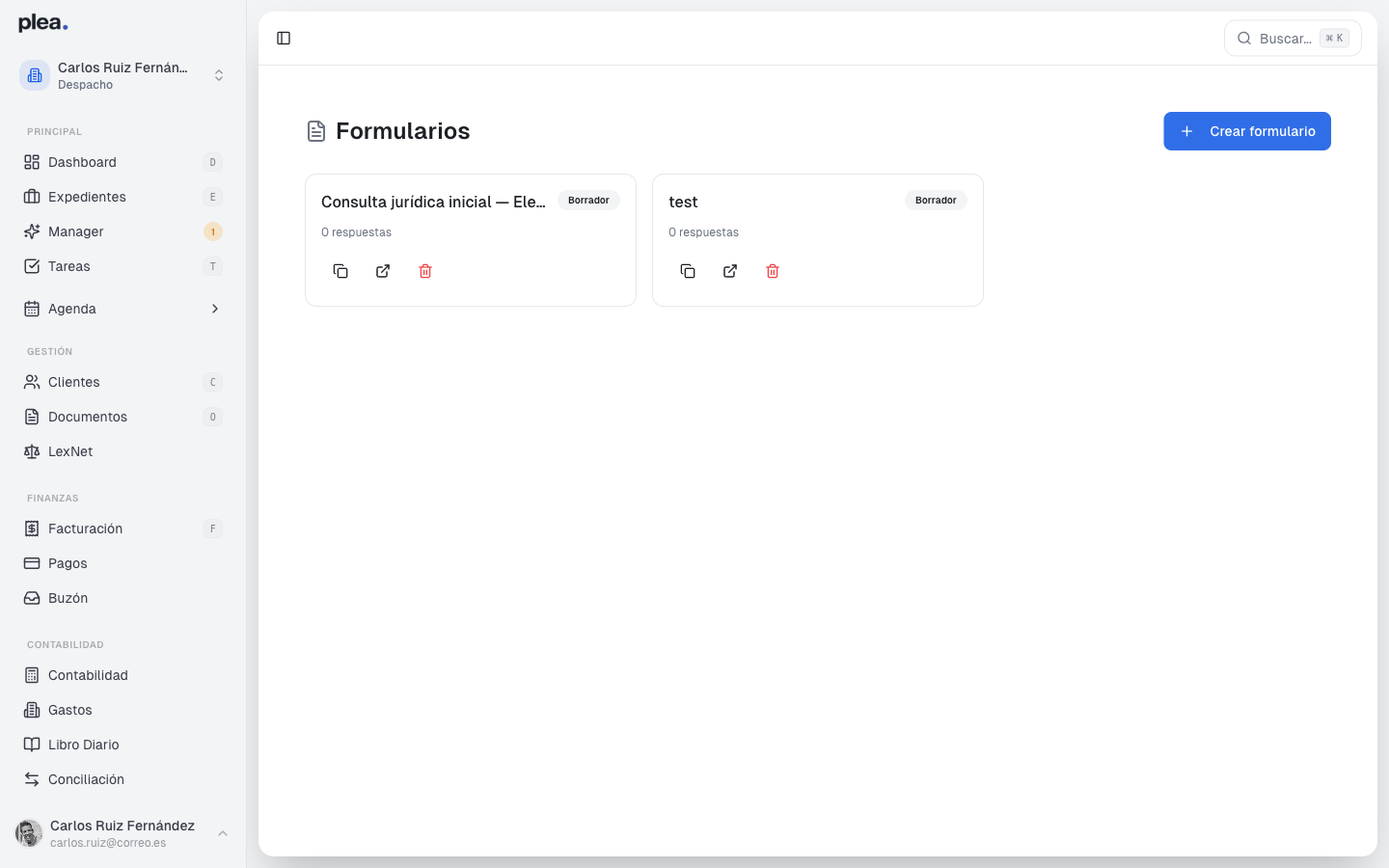
Task: Duplicate the Consulta jurídica inicial form
Action: (x=340, y=271)
